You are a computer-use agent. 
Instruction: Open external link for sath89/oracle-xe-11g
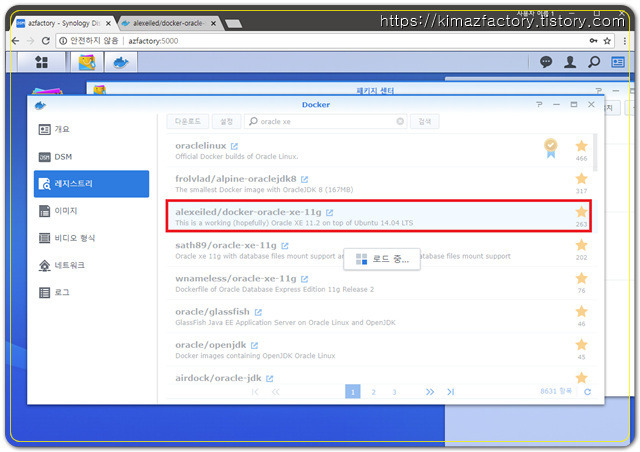(x=285, y=245)
